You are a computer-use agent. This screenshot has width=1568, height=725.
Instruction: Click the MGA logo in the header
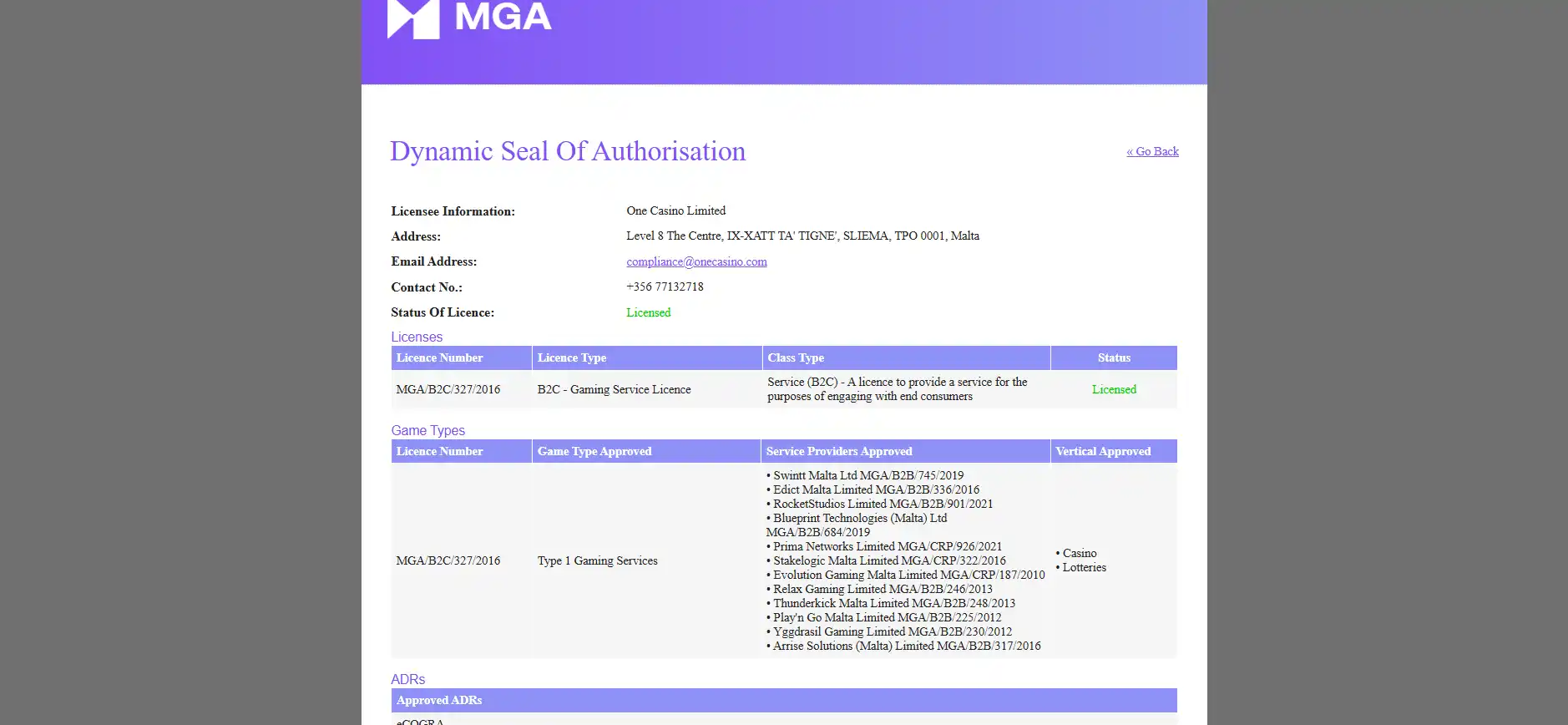click(469, 18)
